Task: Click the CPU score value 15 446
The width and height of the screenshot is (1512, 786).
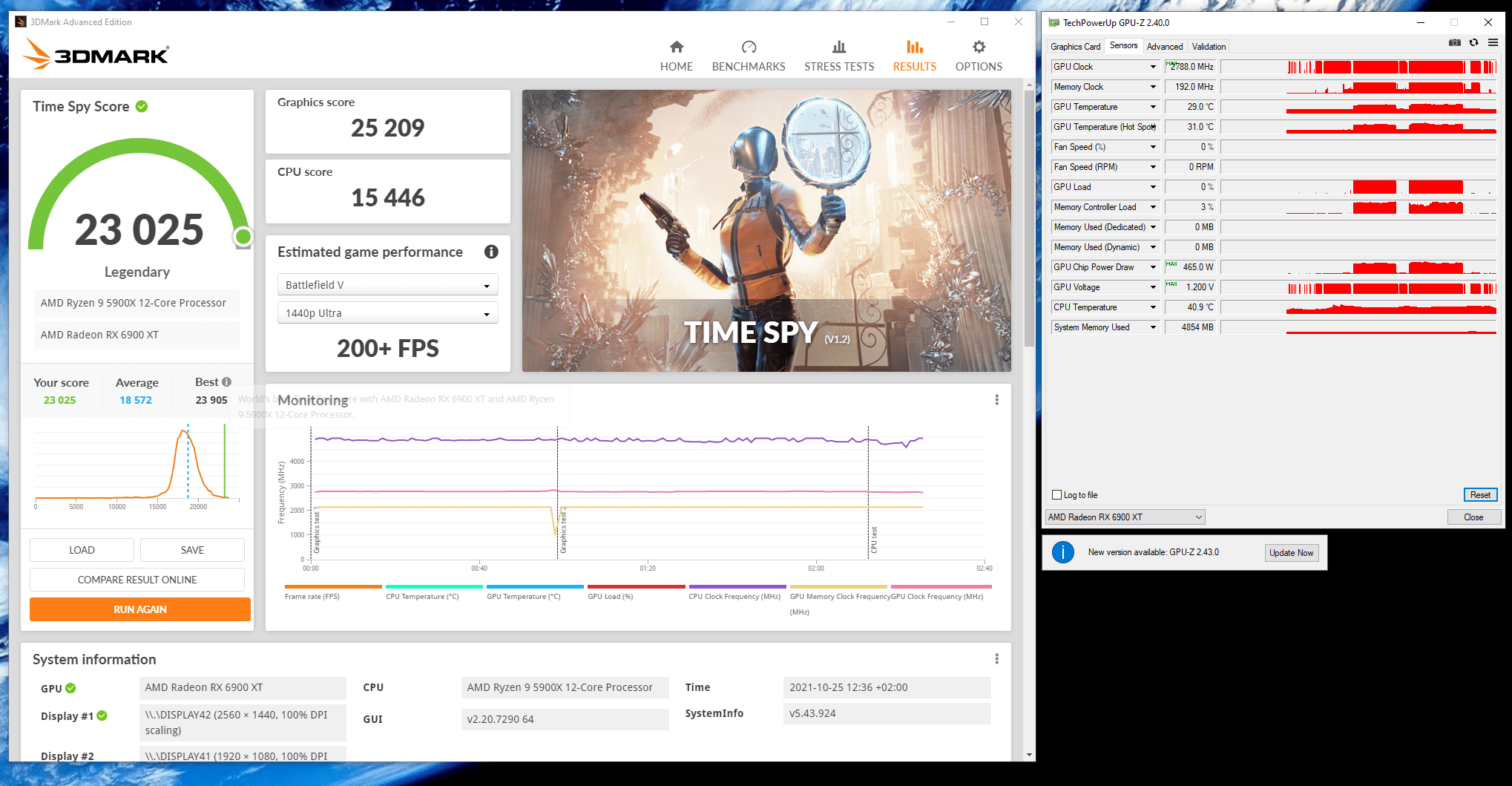Action: [x=388, y=197]
